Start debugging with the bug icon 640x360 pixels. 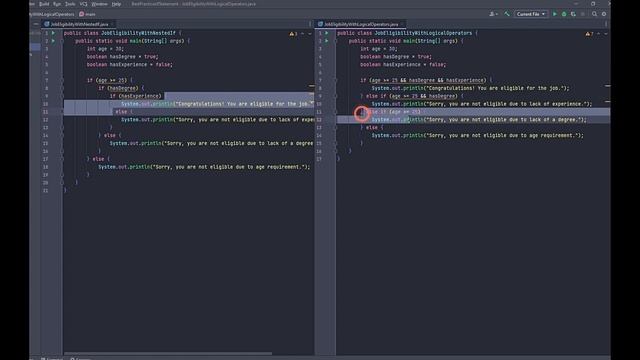tap(564, 14)
